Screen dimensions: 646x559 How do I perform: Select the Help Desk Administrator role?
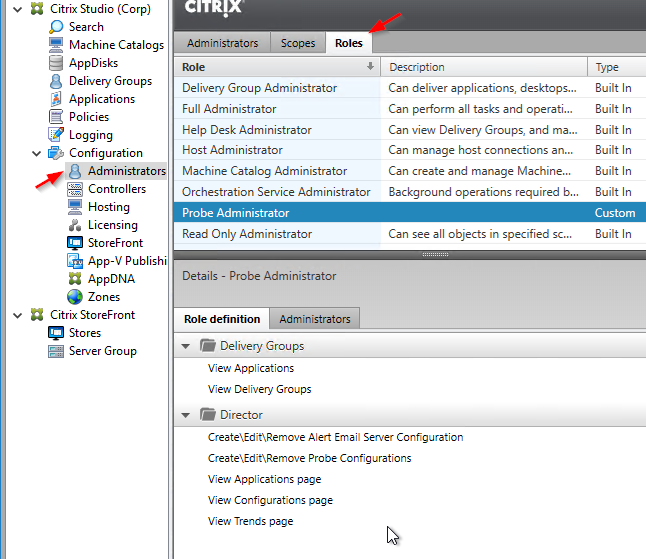[410, 130]
